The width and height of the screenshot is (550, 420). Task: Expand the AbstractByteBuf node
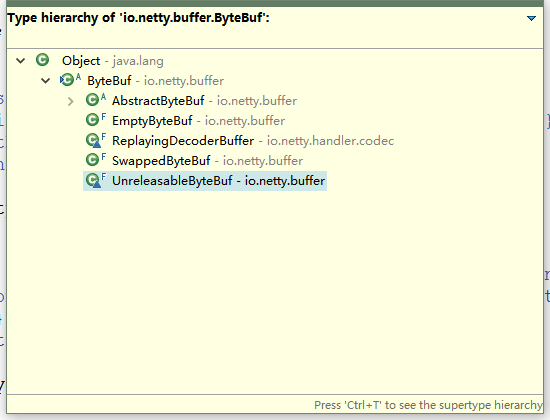[71, 101]
